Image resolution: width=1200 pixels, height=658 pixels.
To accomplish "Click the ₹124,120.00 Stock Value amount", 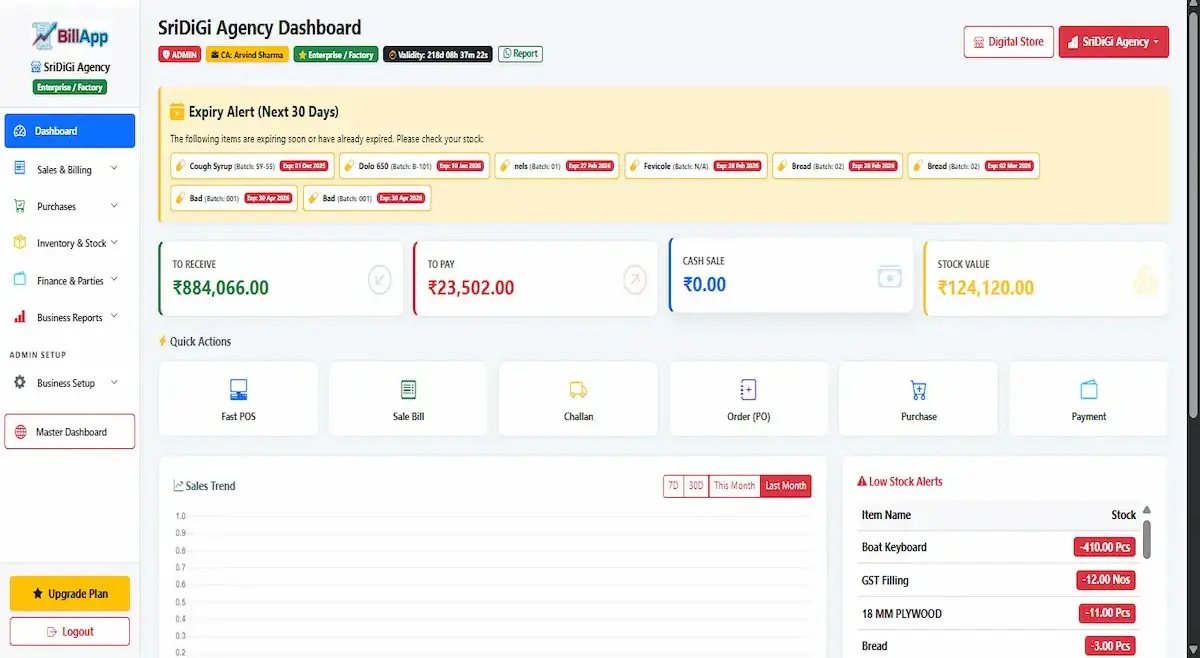I will pos(986,288).
